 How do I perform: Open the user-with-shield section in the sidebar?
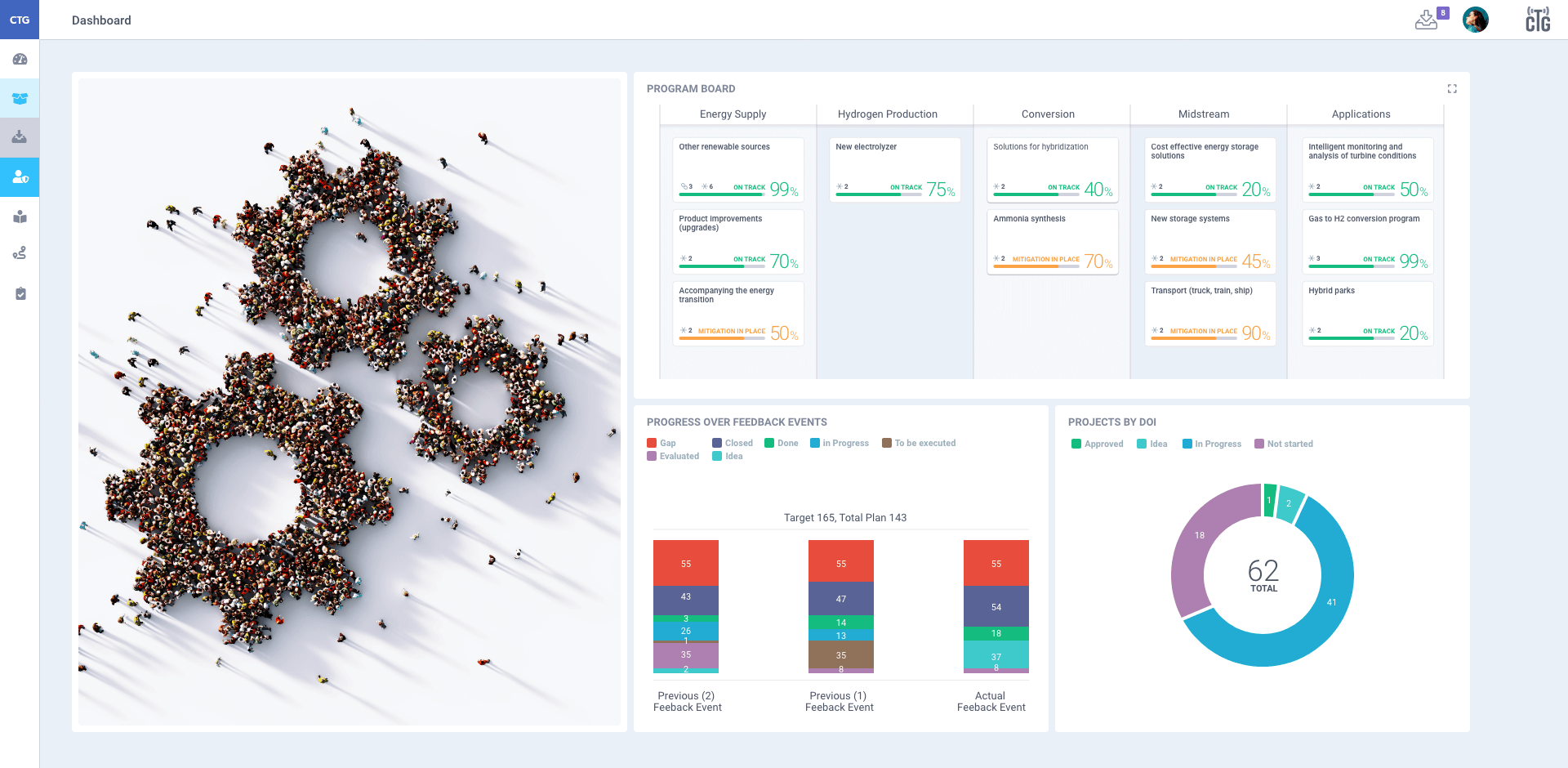pyautogui.click(x=20, y=177)
